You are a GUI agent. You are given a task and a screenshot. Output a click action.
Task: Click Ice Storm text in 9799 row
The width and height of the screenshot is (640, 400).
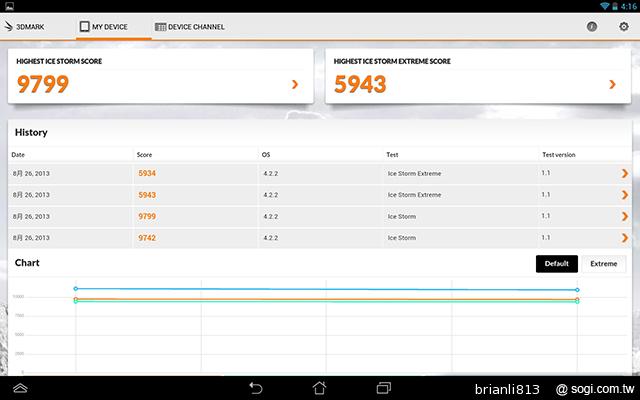point(402,216)
